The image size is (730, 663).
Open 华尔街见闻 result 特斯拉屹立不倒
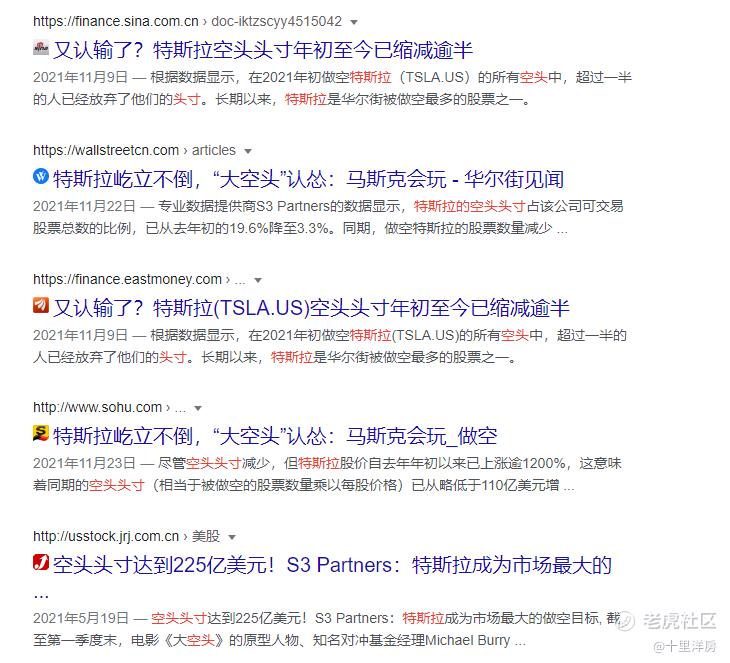pos(309,179)
